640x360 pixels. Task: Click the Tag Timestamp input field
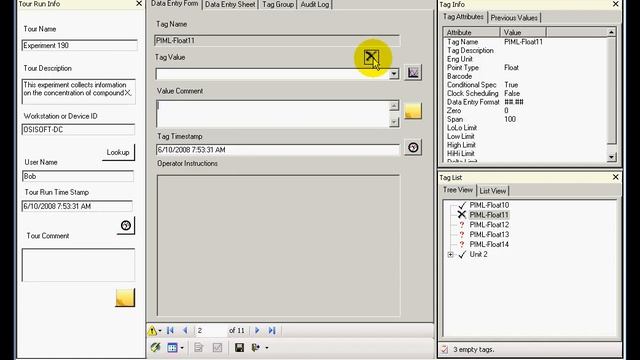[x=278, y=150]
